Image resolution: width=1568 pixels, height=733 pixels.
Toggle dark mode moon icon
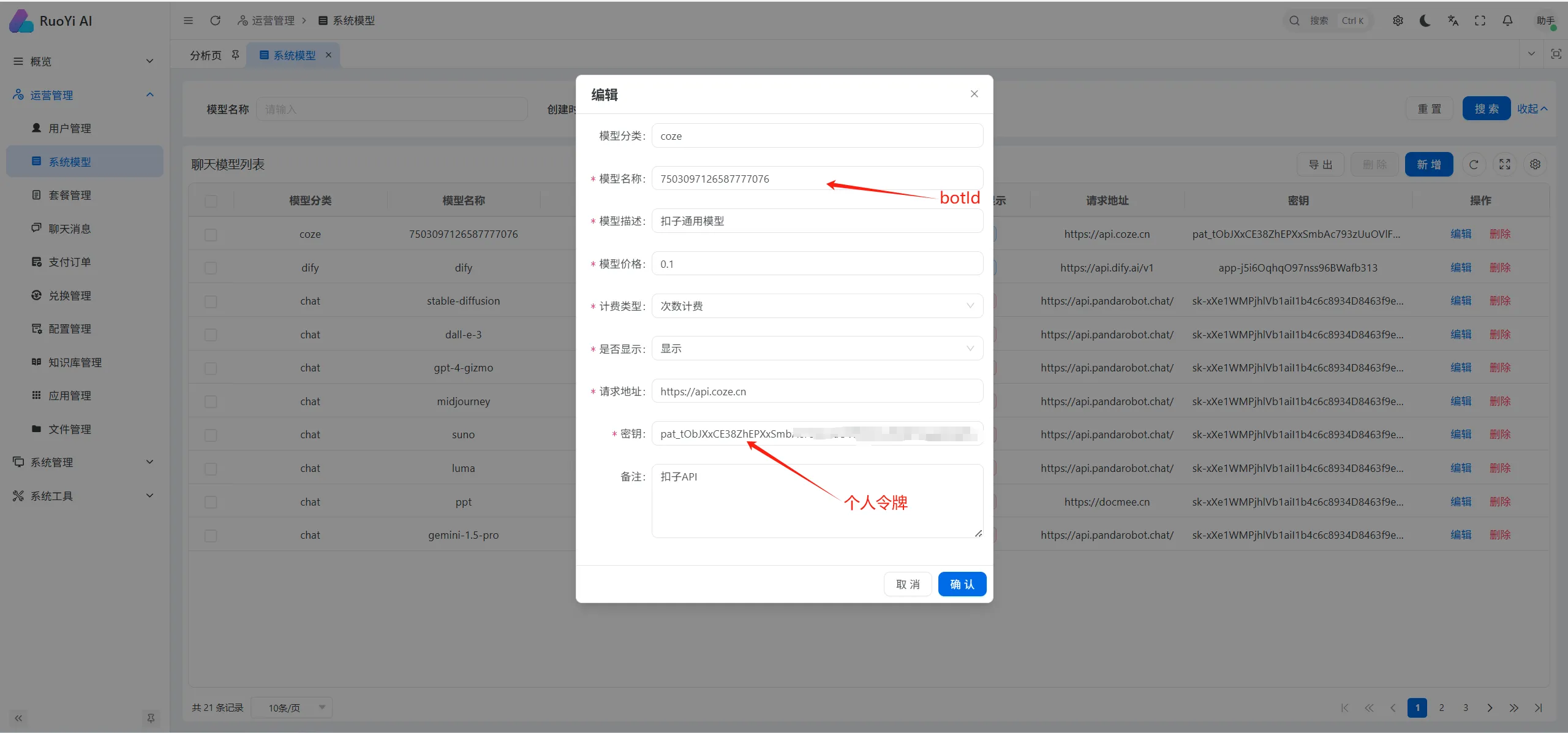pyautogui.click(x=1425, y=21)
